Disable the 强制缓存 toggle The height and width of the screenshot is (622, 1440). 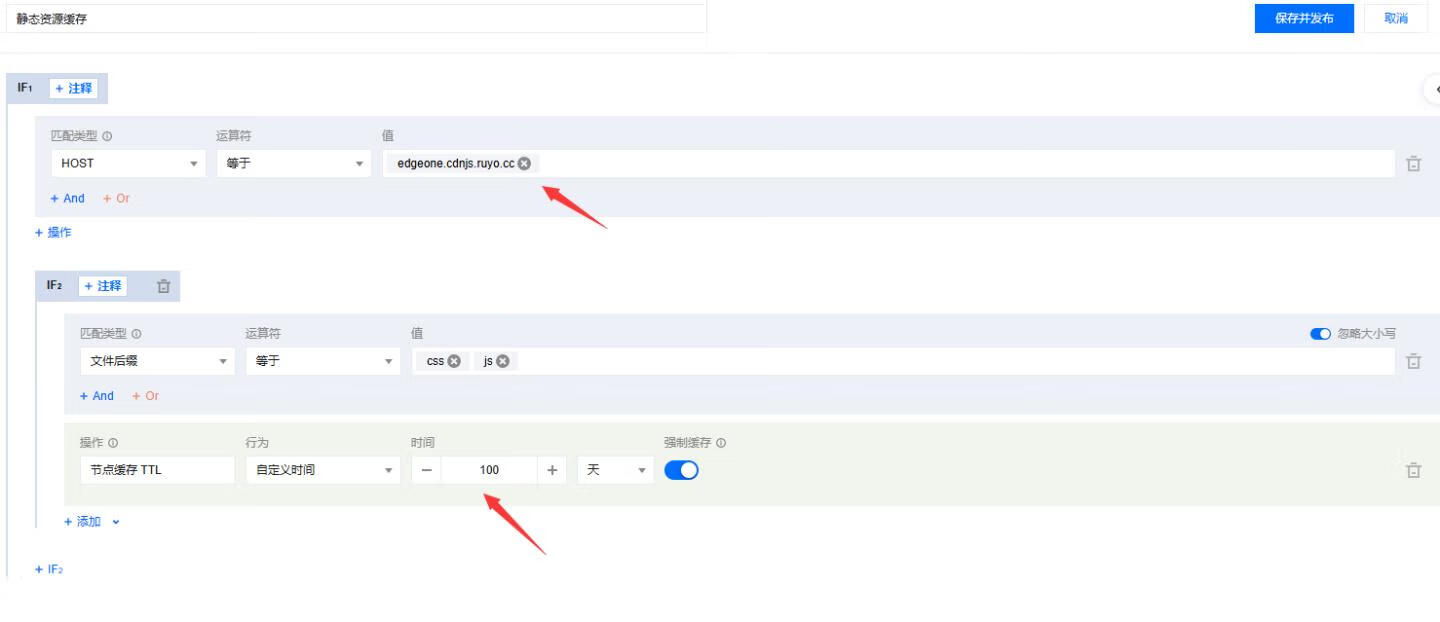(x=681, y=470)
